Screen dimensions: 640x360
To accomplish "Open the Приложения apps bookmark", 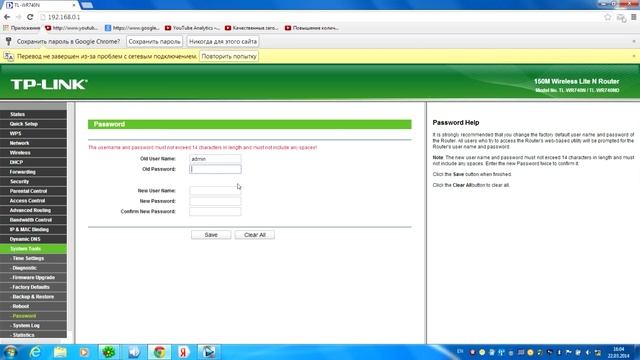I will point(21,28).
